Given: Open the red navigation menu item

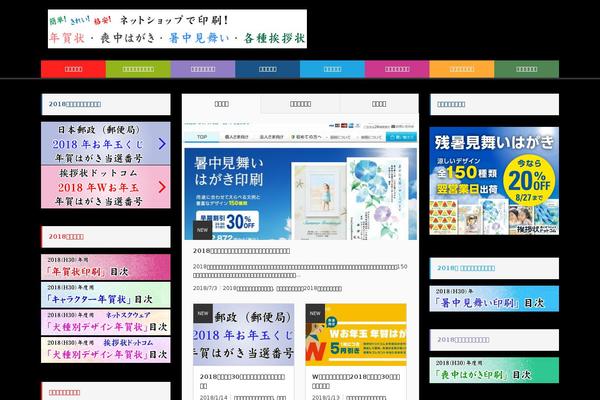Looking at the screenshot, I should 73,69.
